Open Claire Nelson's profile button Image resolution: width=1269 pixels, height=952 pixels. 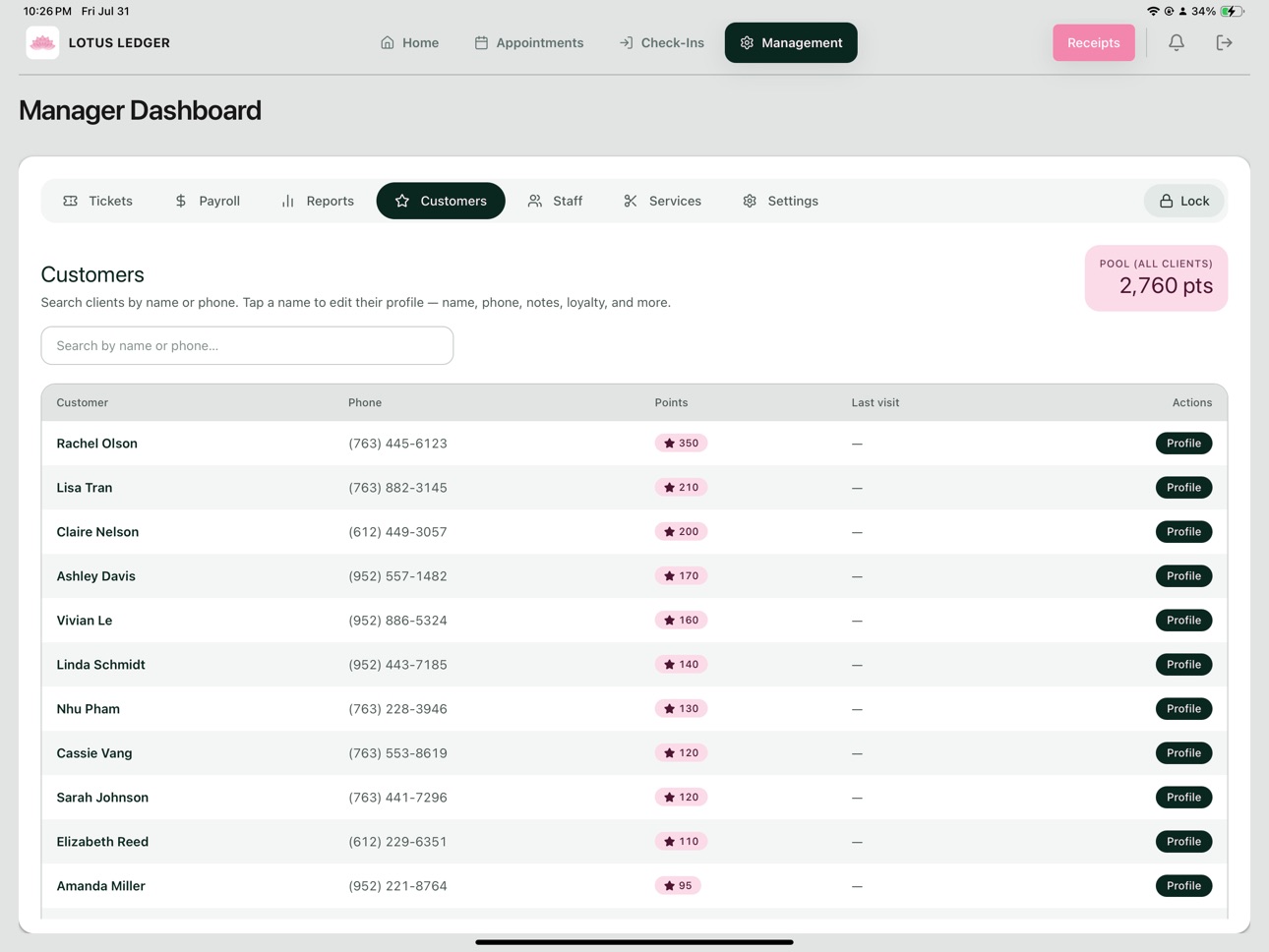pyautogui.click(x=1183, y=532)
